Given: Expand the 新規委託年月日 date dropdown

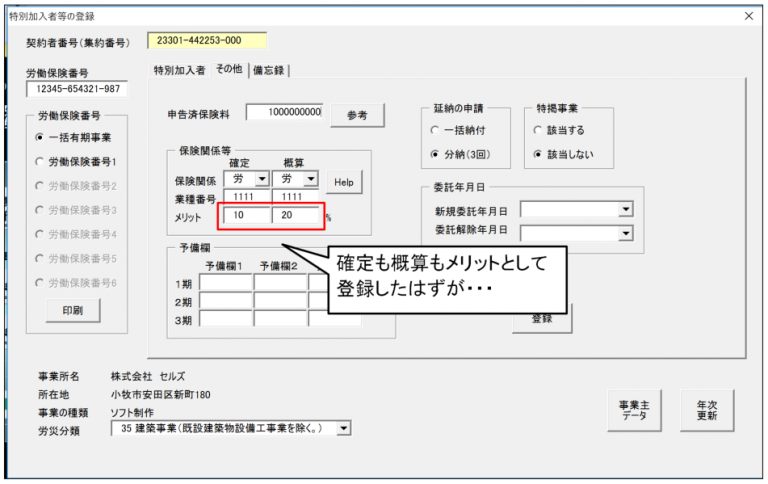Looking at the screenshot, I should (625, 210).
